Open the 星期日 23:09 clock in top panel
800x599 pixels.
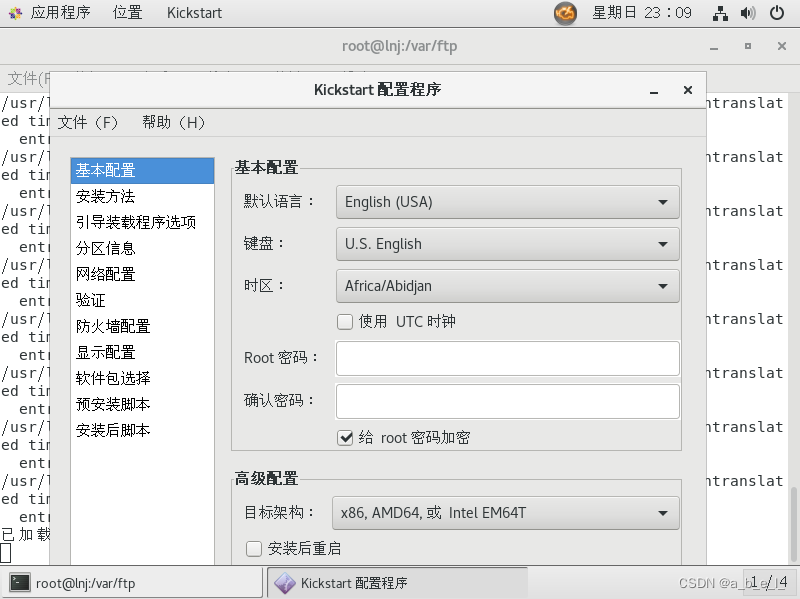point(641,13)
